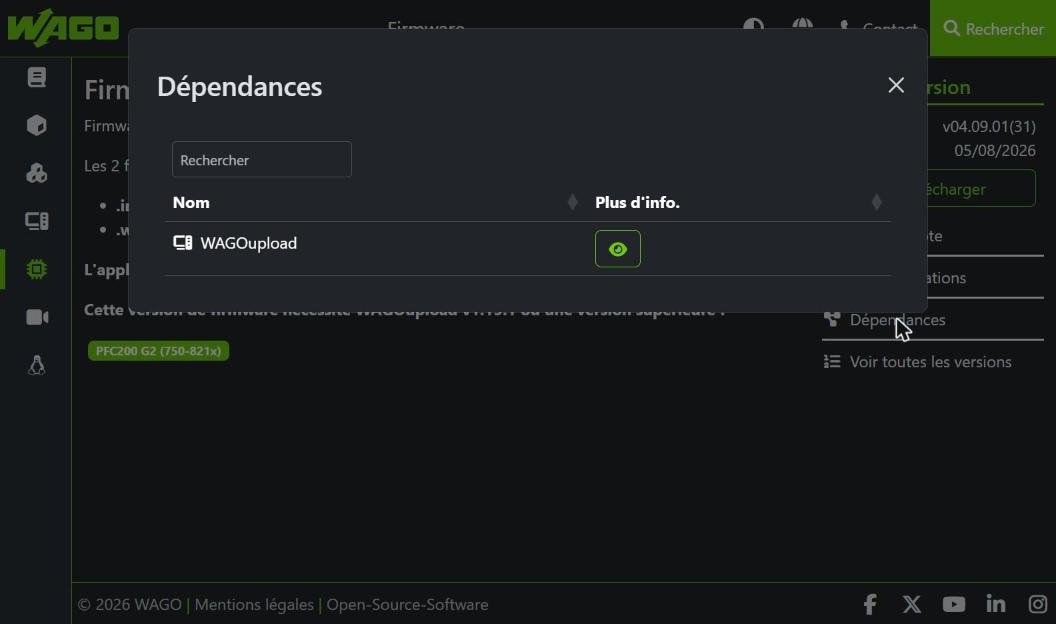Open the documentation book icon in the sidebar

click(36, 77)
